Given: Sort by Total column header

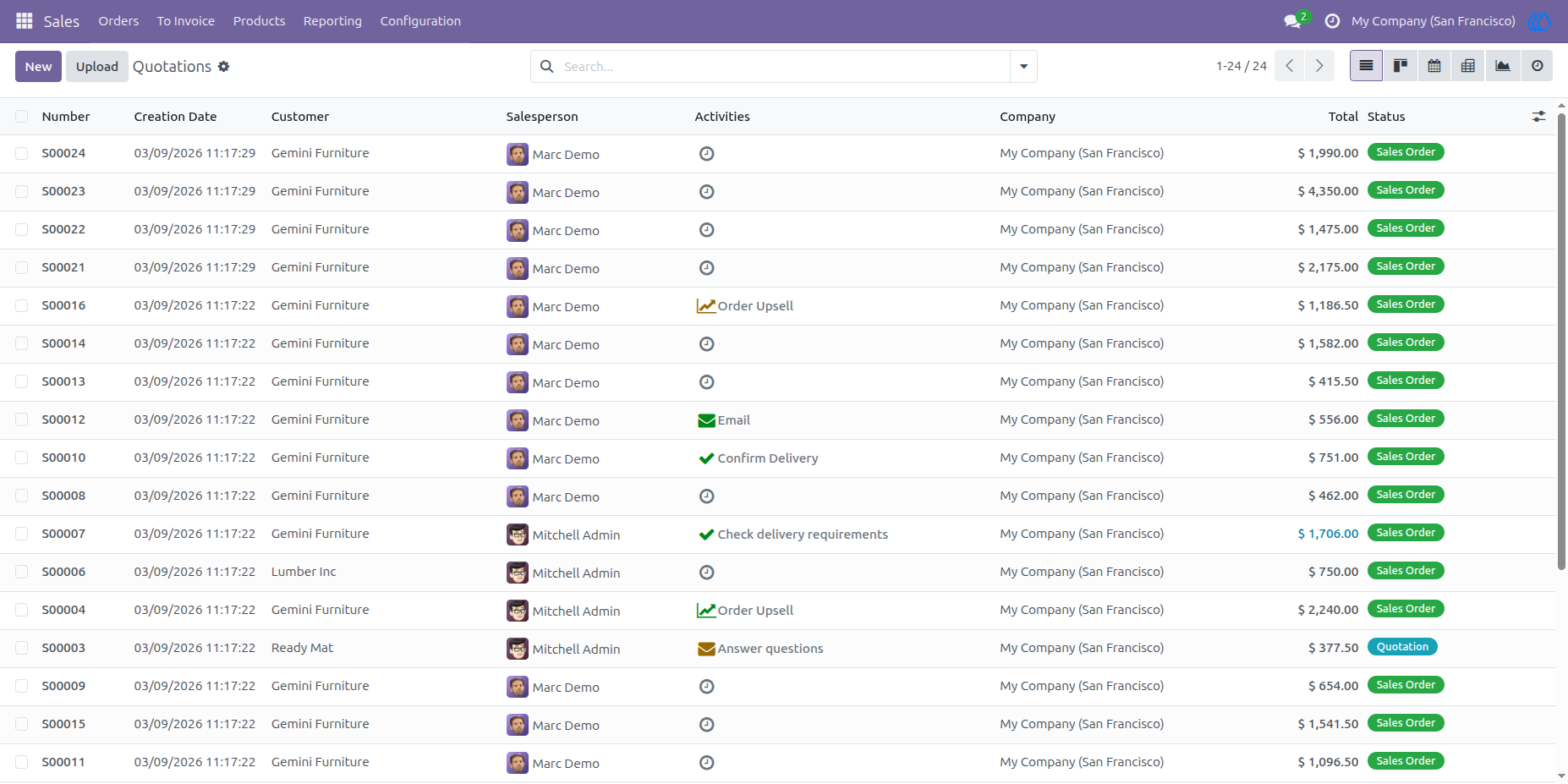Looking at the screenshot, I should point(1343,117).
